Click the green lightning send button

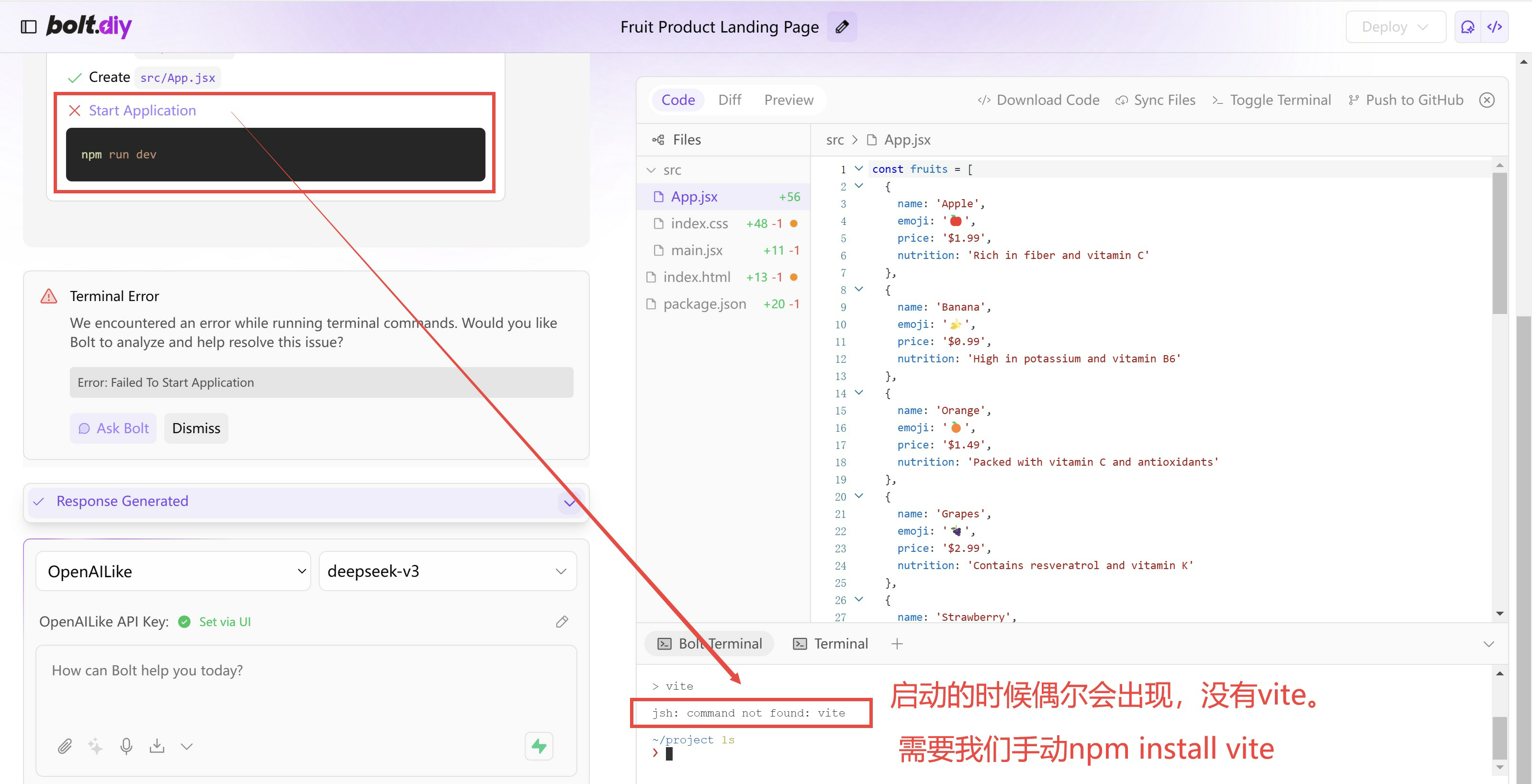[x=539, y=746]
